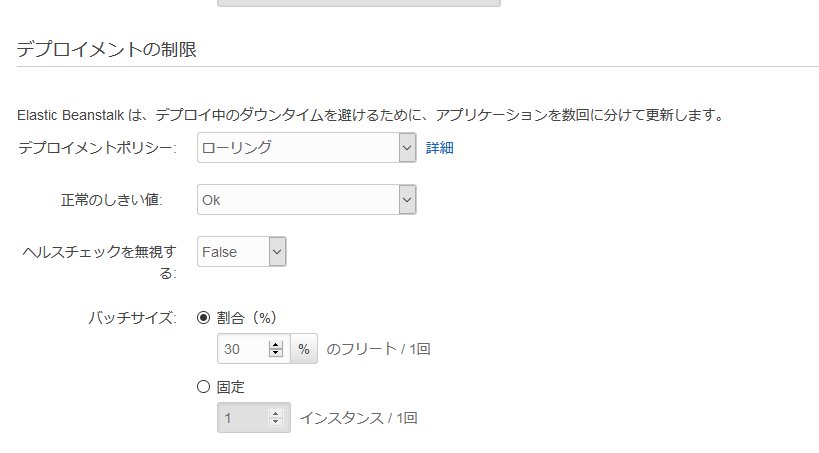Click the fixed instance count field showing 1
Screen dimensions: 819x453
click(242, 418)
